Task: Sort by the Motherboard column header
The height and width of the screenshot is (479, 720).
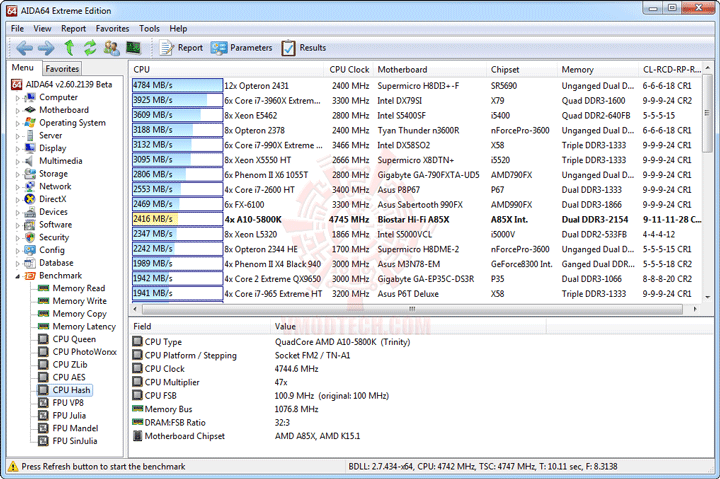Action: (x=430, y=69)
